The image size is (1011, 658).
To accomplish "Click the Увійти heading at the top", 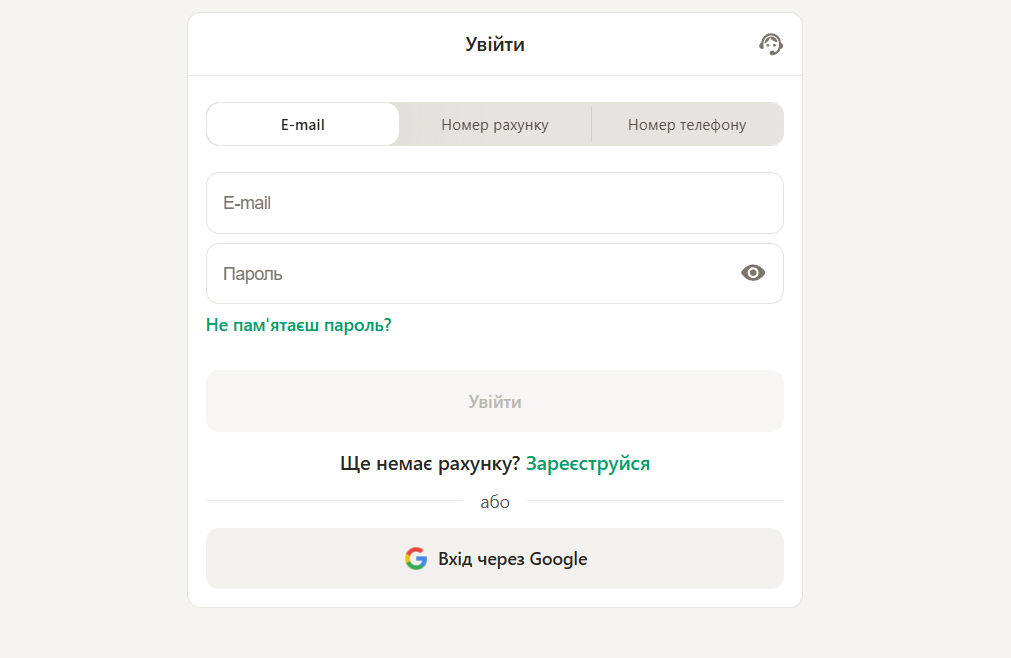I will [495, 44].
